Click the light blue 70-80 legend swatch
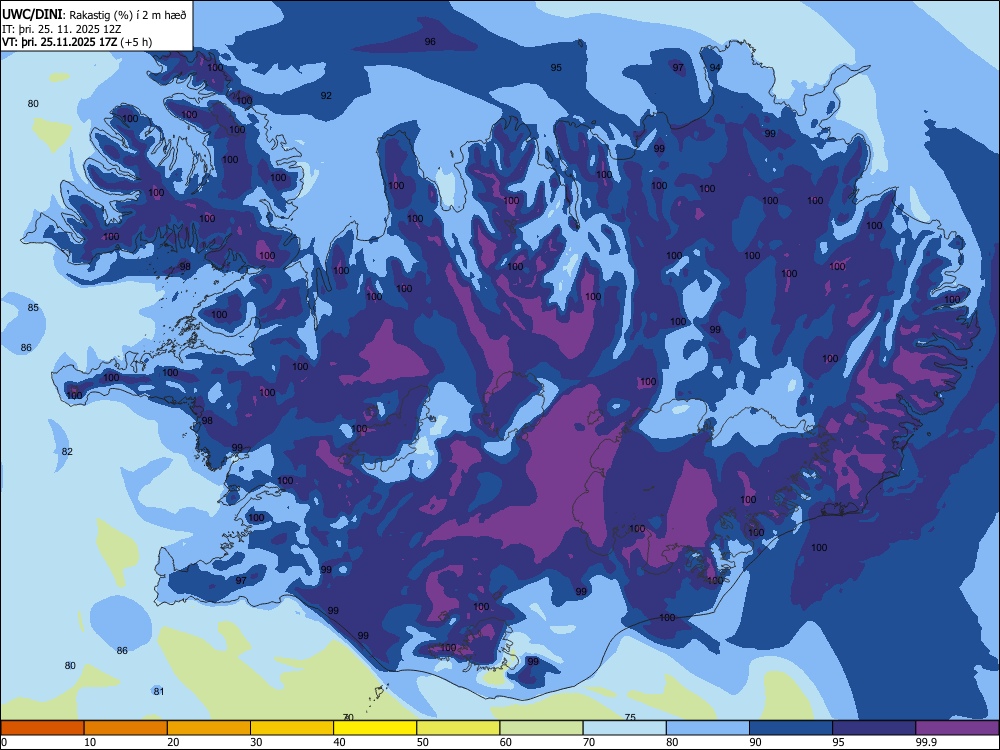 (624, 728)
